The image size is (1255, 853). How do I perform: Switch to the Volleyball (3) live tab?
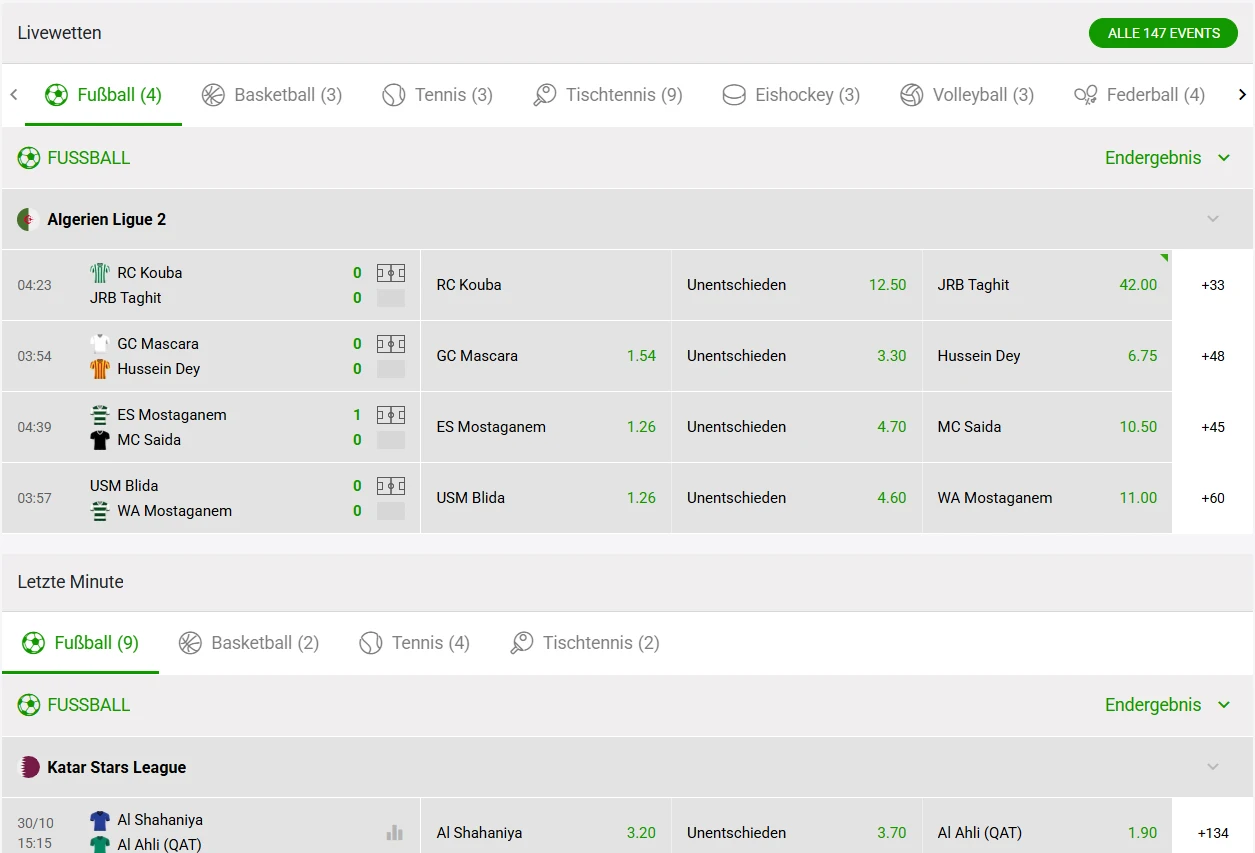(966, 95)
